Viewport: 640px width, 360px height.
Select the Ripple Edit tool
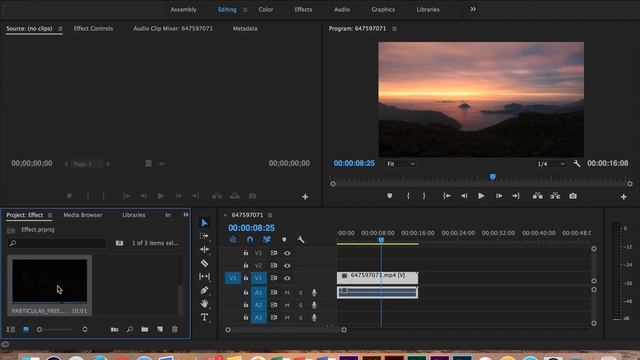pos(204,249)
